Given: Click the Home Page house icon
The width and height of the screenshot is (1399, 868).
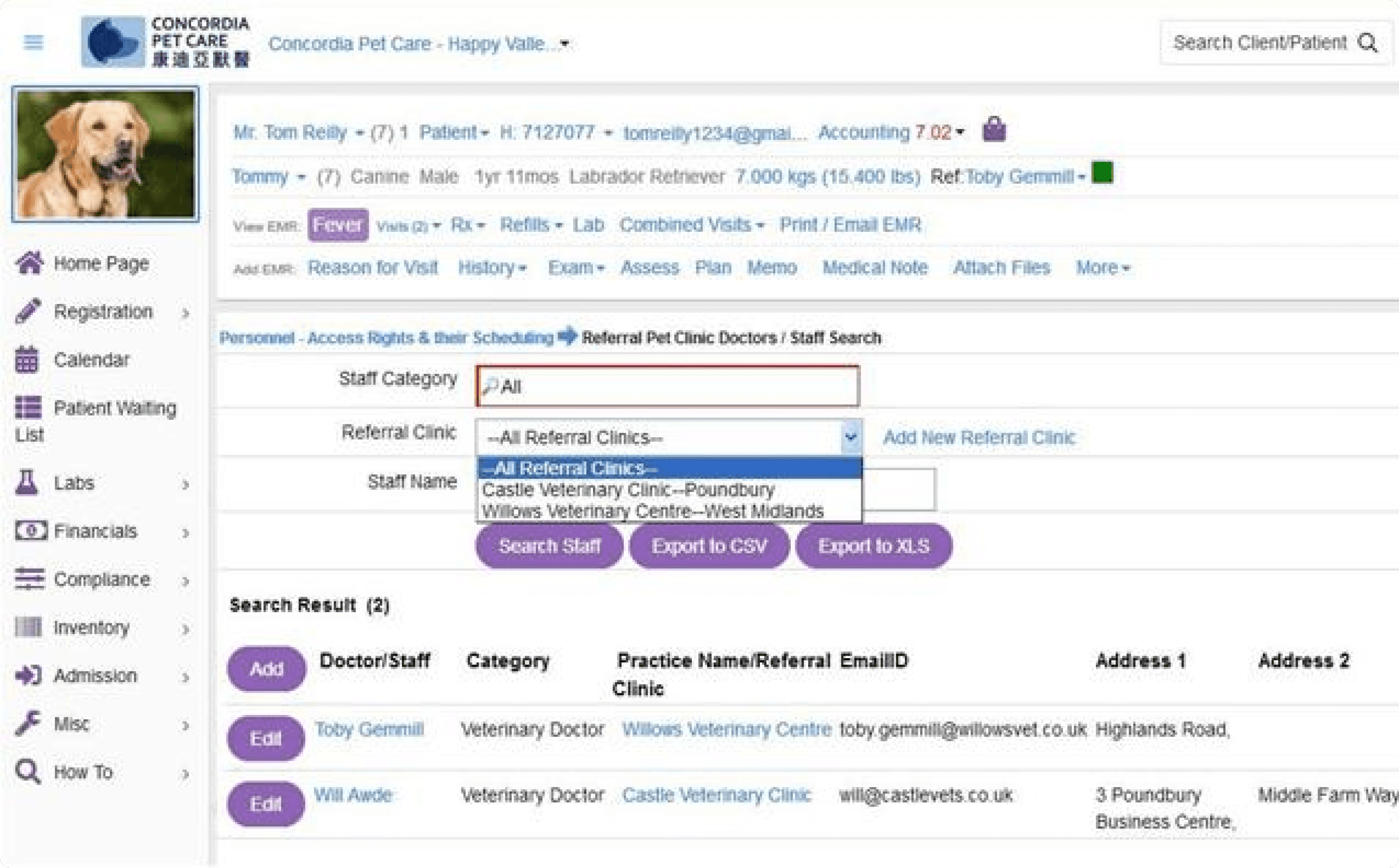Looking at the screenshot, I should [29, 264].
